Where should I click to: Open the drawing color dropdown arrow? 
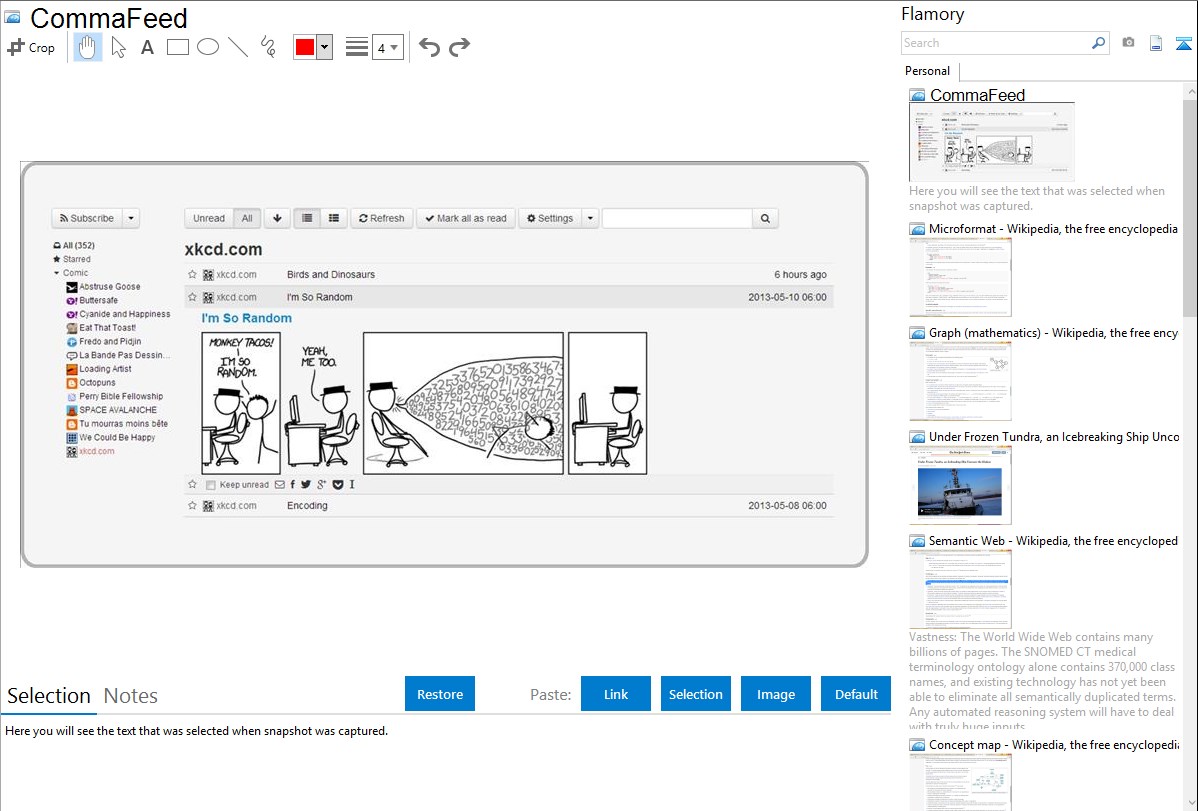(x=325, y=47)
